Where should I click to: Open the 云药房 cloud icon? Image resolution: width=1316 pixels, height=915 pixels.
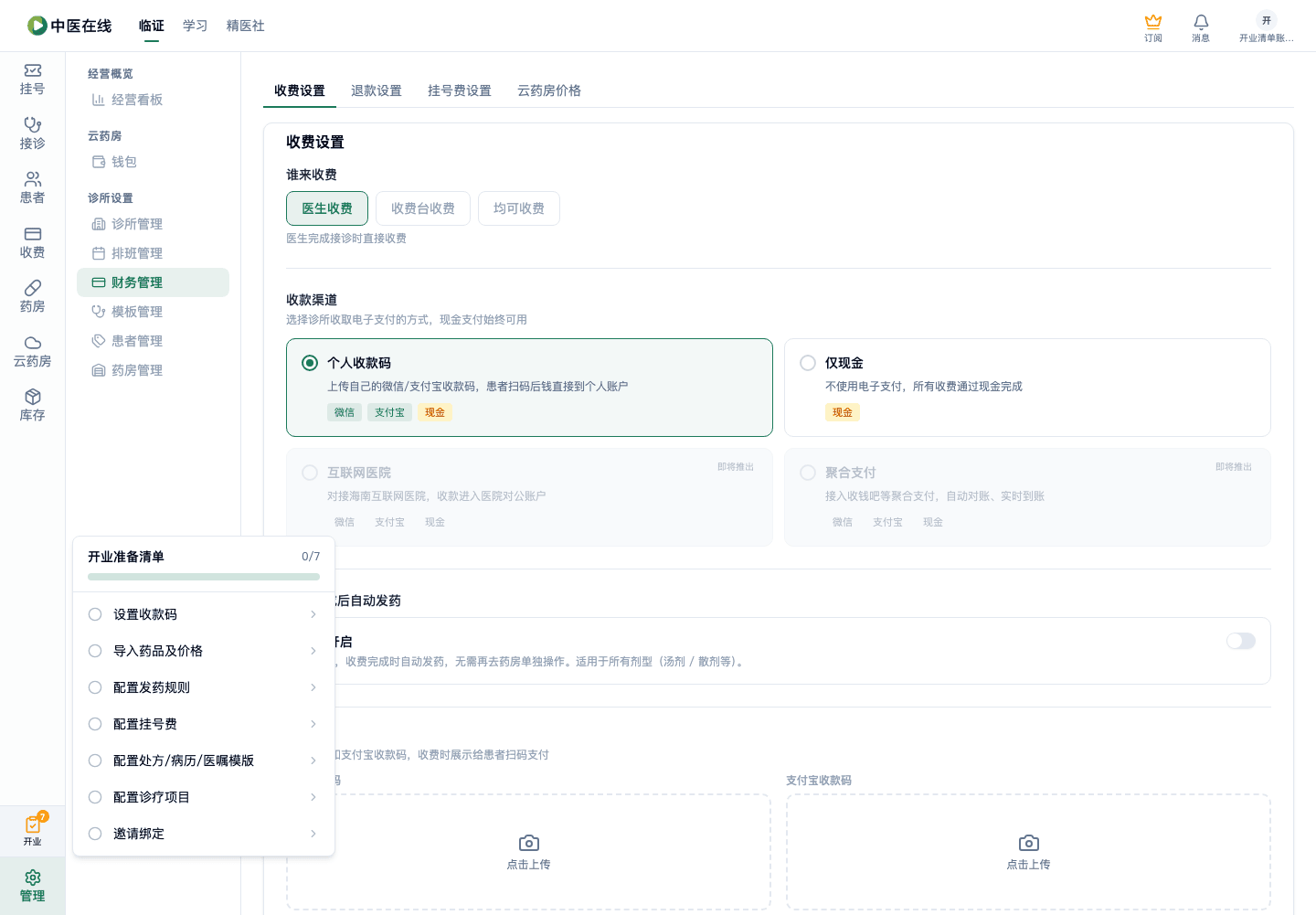[x=33, y=343]
